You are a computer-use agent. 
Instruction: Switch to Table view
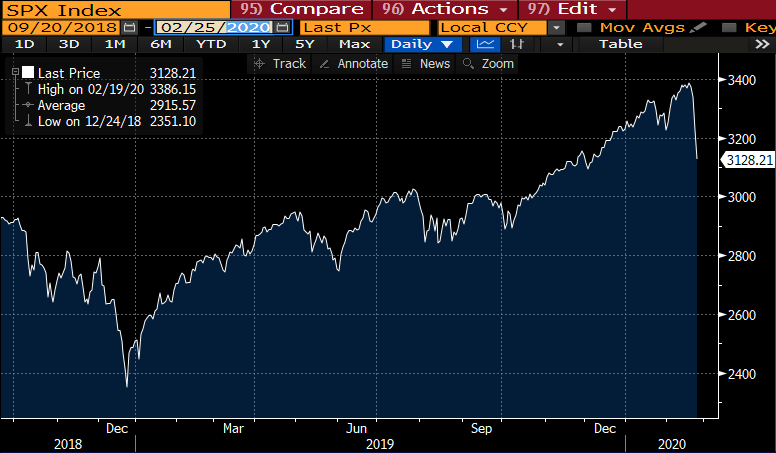point(621,44)
